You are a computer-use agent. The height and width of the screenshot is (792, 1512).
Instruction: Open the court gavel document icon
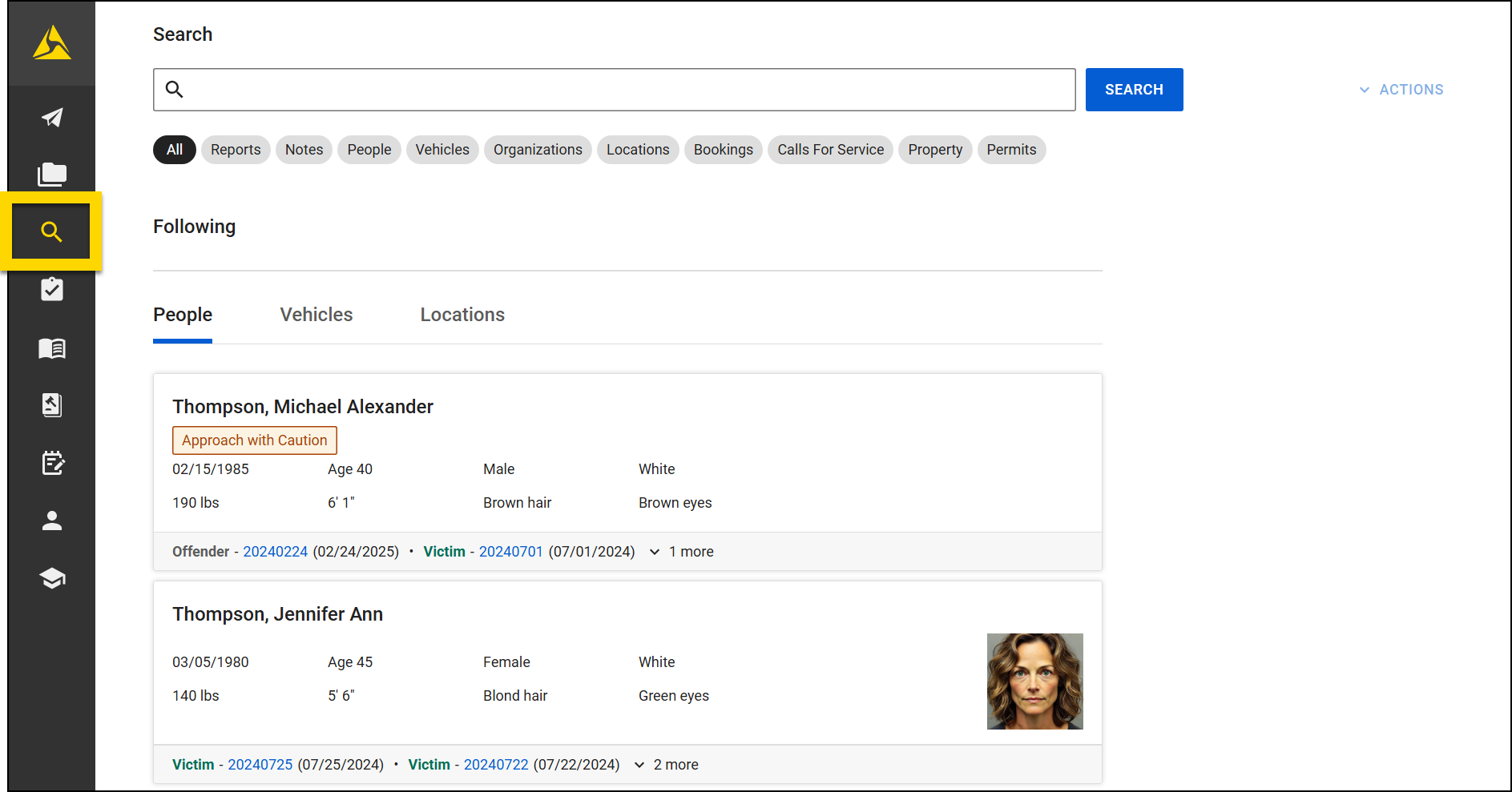coord(51,405)
